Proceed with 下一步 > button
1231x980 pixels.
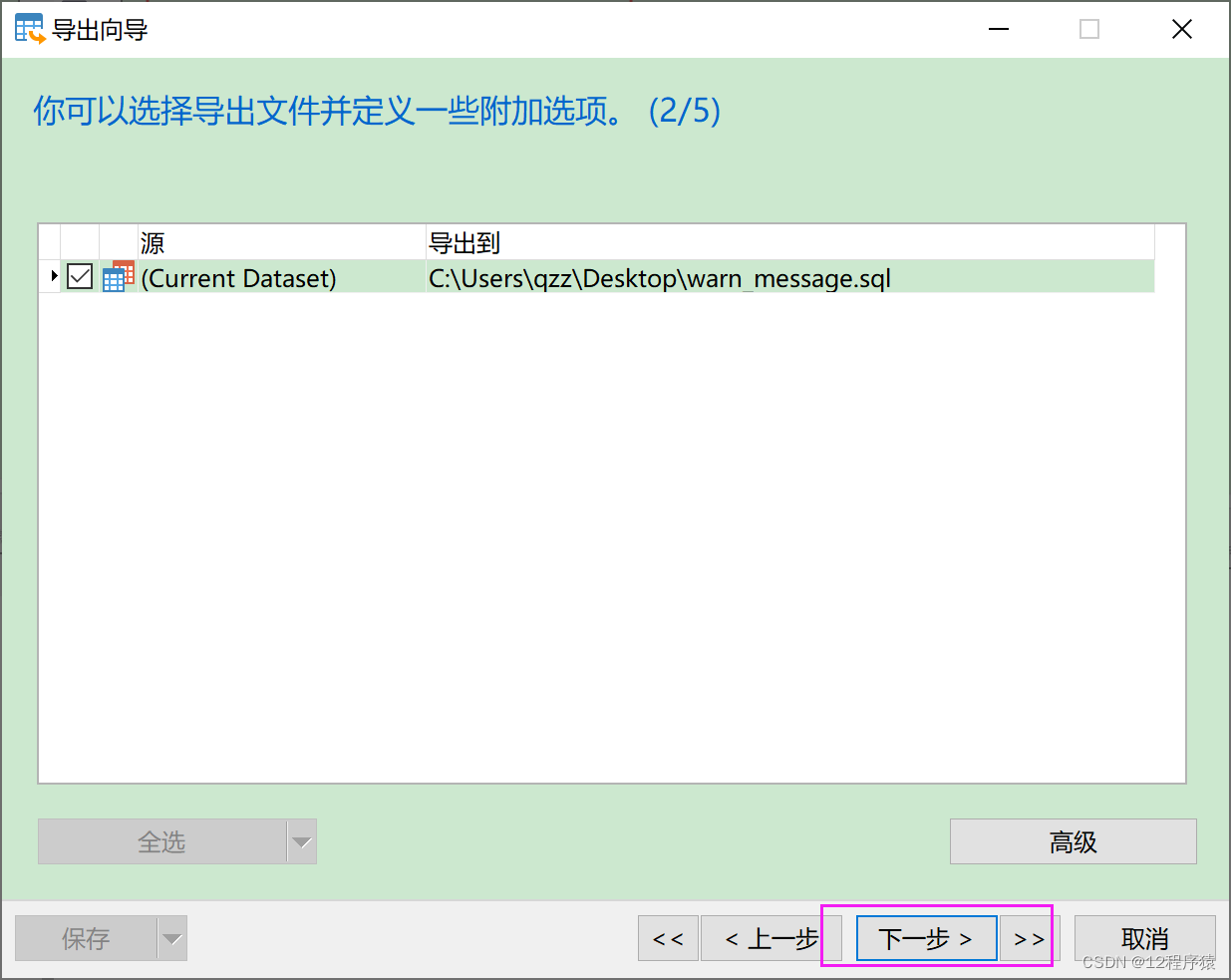point(926,938)
